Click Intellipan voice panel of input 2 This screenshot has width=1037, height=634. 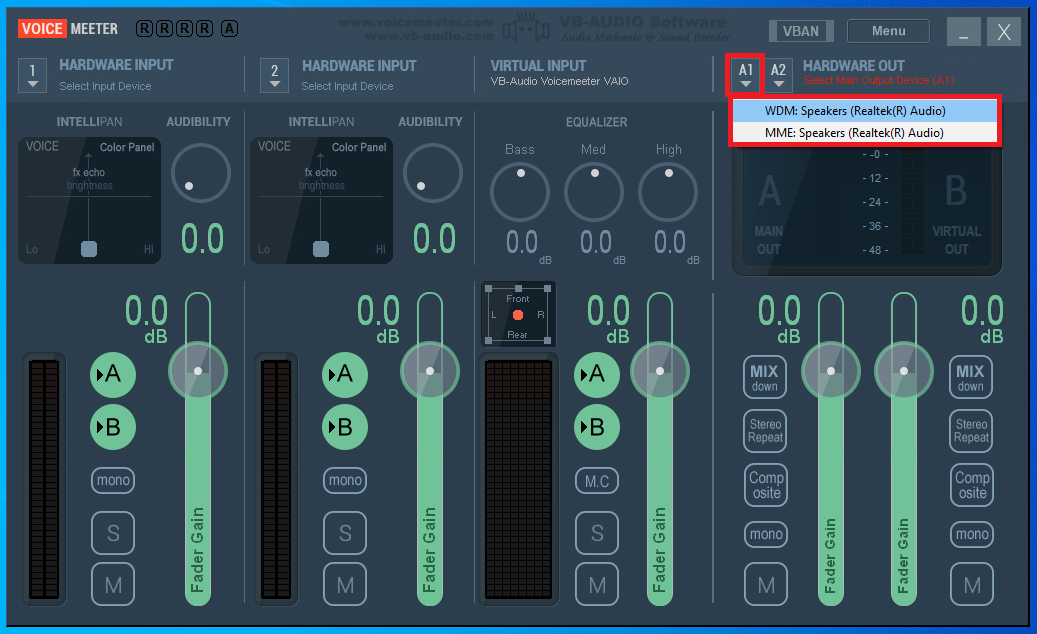321,200
